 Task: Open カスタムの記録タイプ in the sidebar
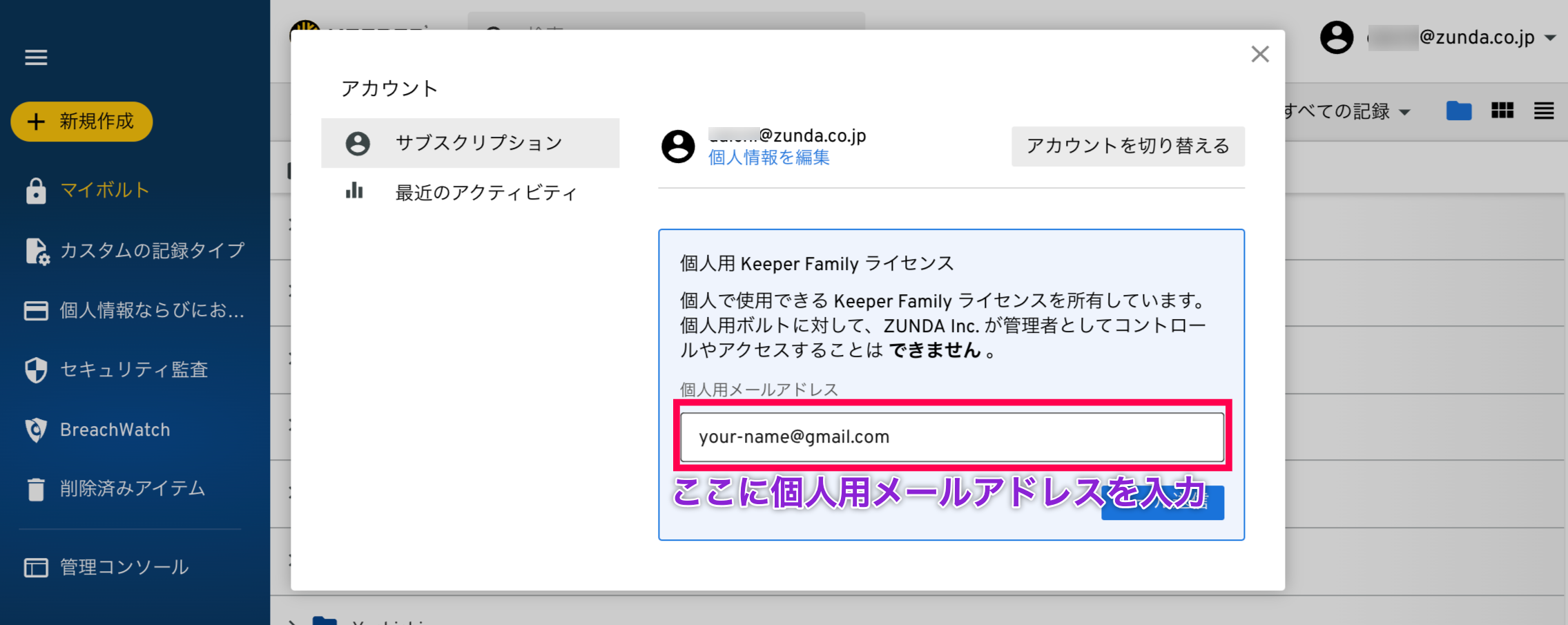tap(153, 250)
